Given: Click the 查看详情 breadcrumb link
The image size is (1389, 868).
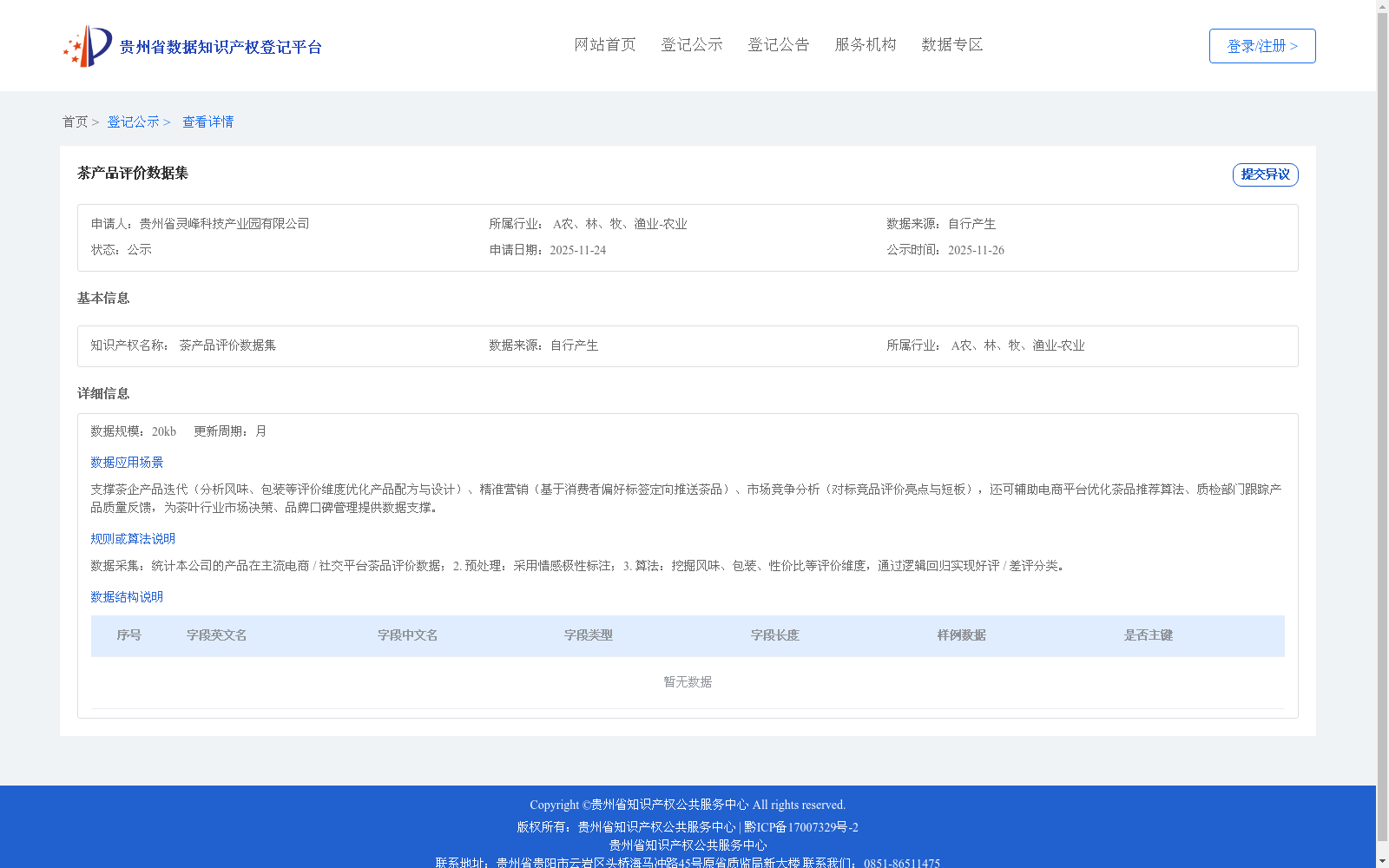Looking at the screenshot, I should (x=207, y=122).
